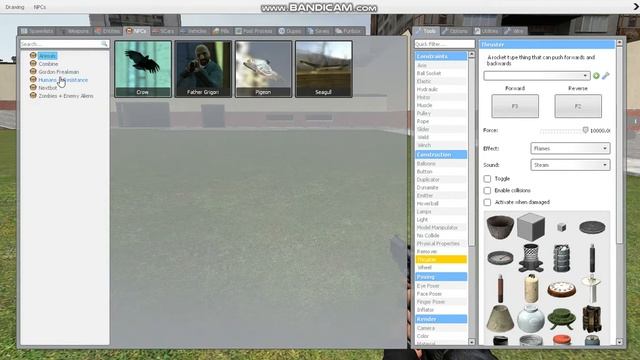Spawn the Seagull NPC
Image resolution: width=640 pixels, height=360 pixels.
point(323,69)
